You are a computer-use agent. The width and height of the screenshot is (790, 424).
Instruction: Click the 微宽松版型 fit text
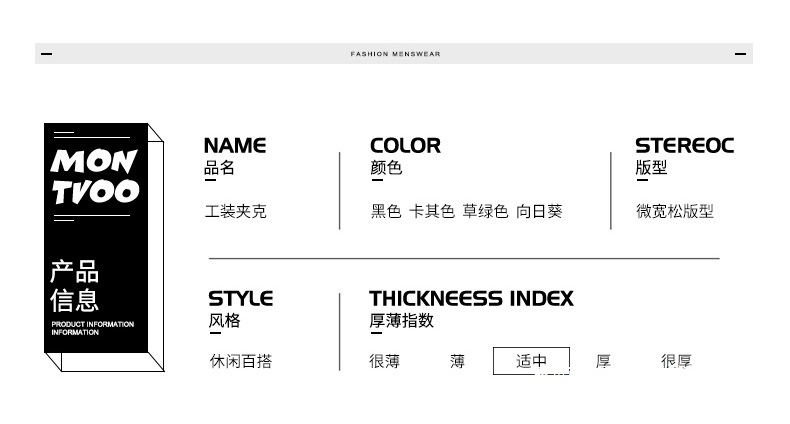(x=675, y=211)
